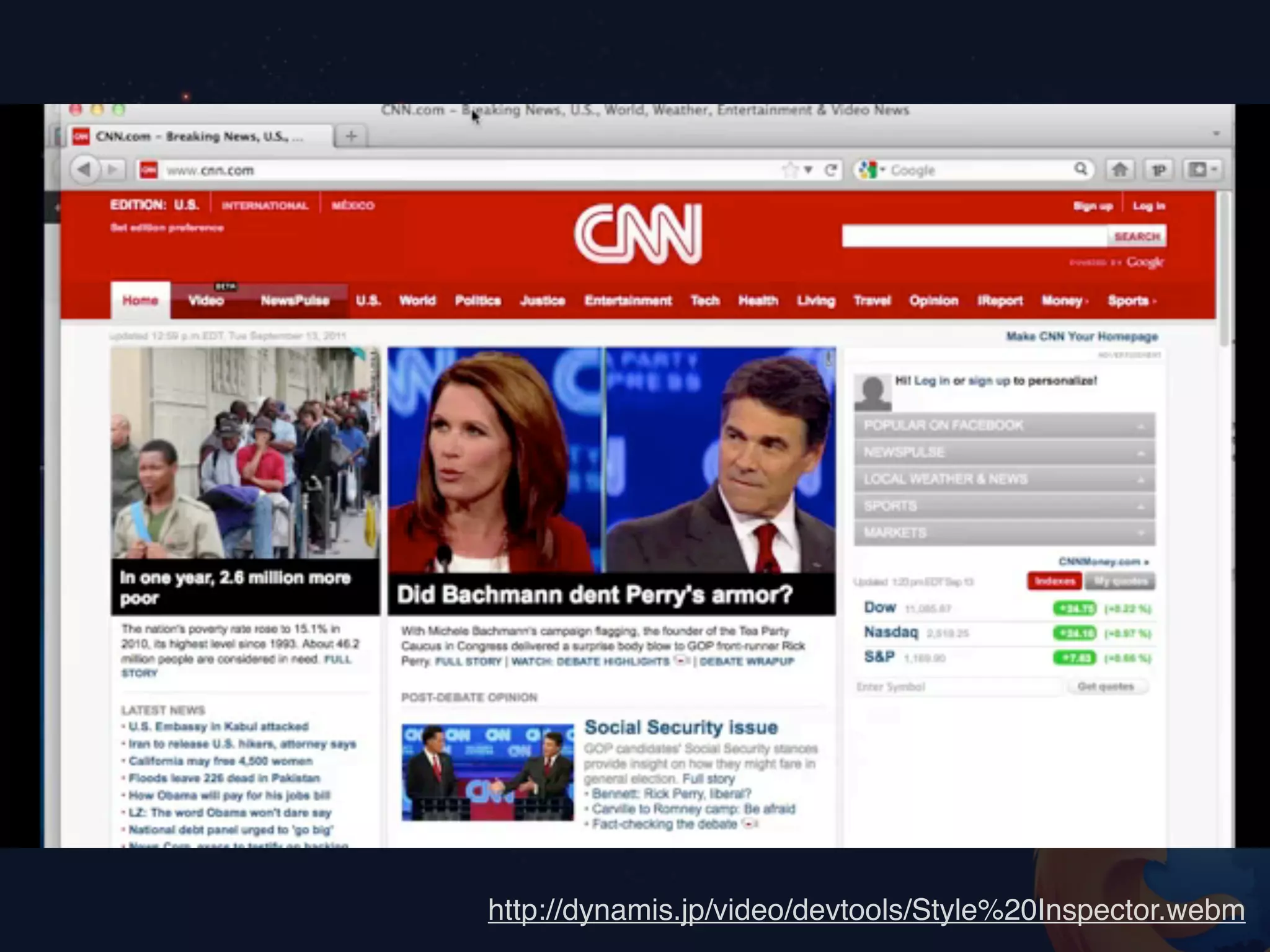Screen dimensions: 1270x952
Task: Open the rightmost toolbar dropdown button
Action: point(1203,169)
